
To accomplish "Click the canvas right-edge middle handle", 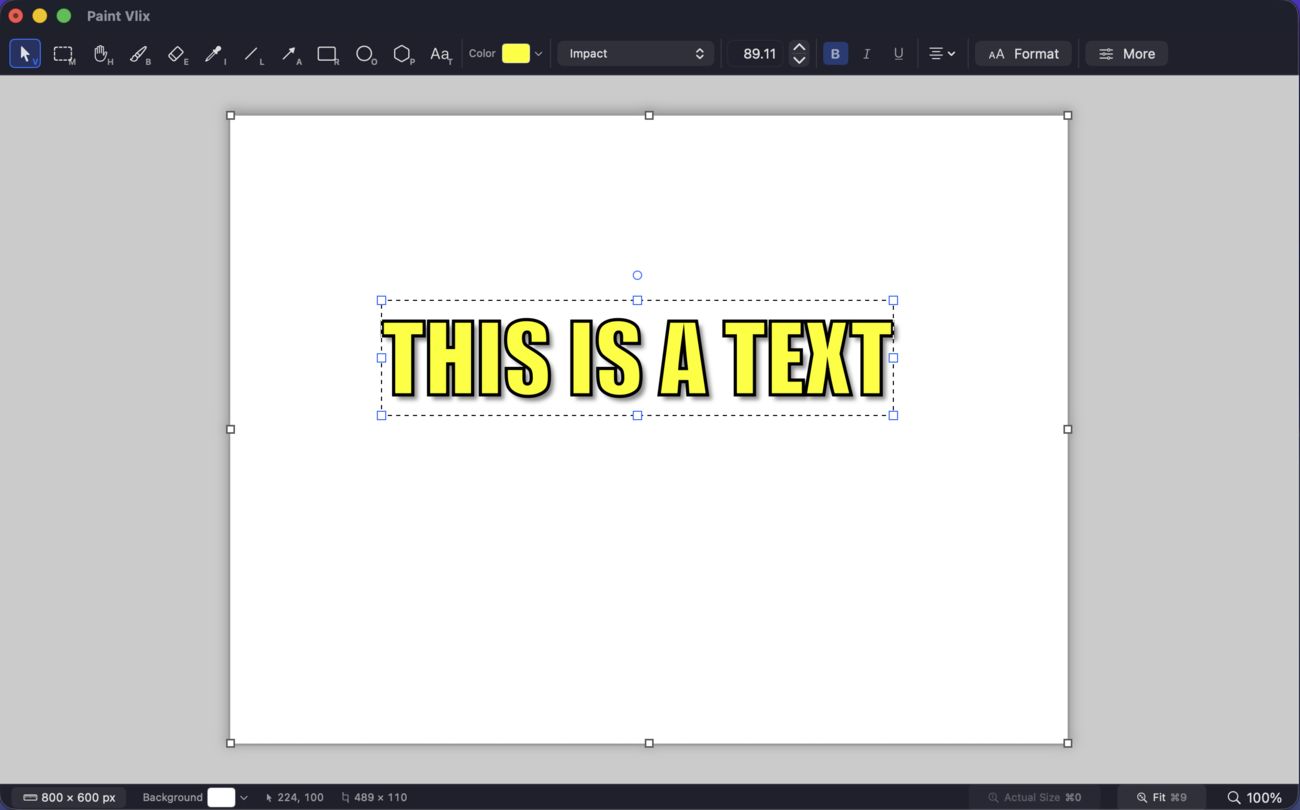I will (x=1067, y=429).
